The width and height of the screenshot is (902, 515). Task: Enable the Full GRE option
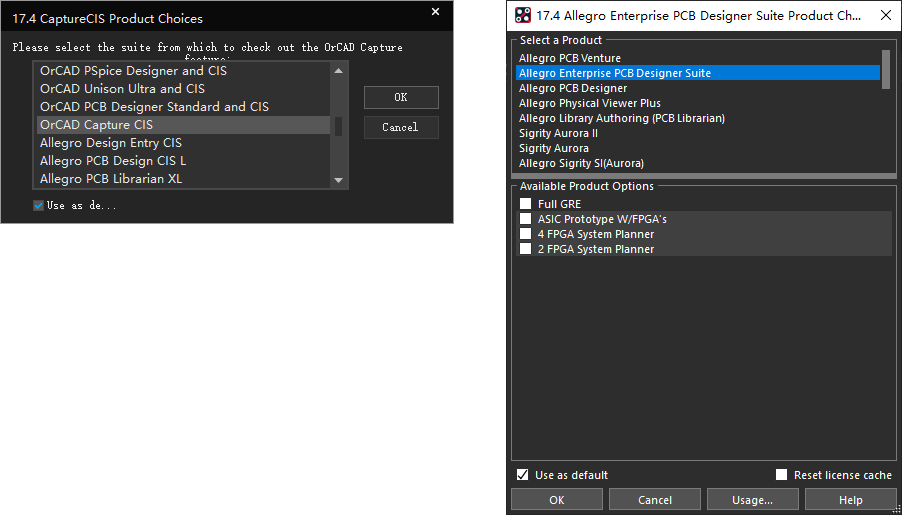point(525,204)
